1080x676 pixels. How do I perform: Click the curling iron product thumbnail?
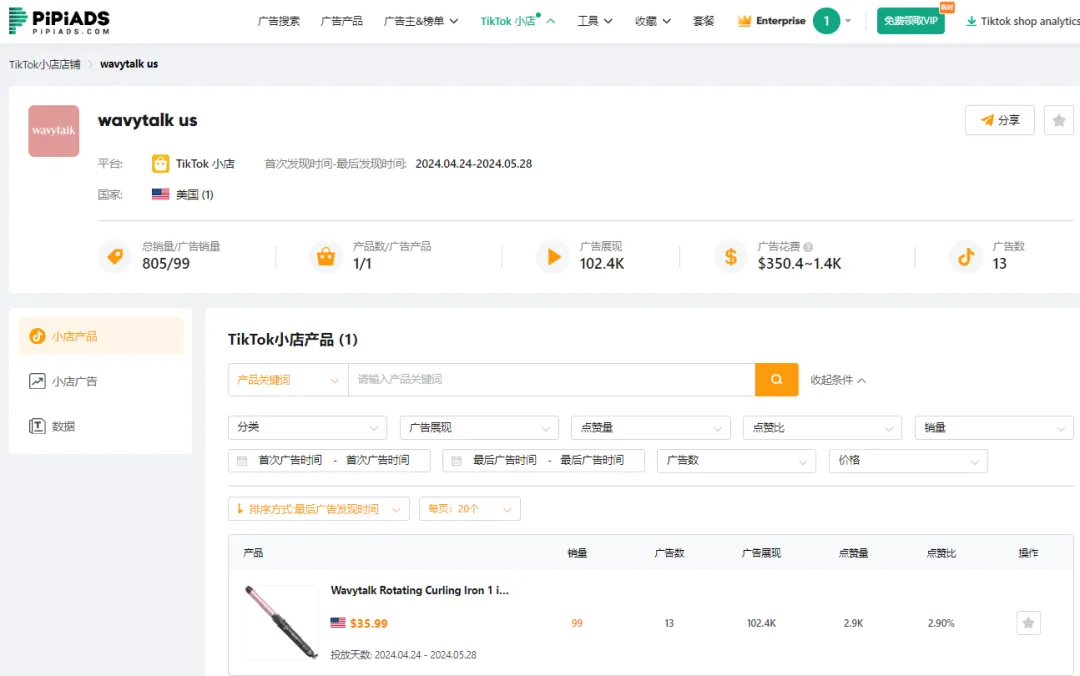click(281, 622)
